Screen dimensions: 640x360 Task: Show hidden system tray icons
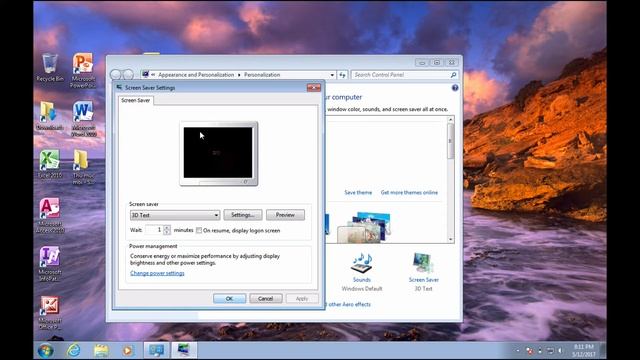click(518, 351)
